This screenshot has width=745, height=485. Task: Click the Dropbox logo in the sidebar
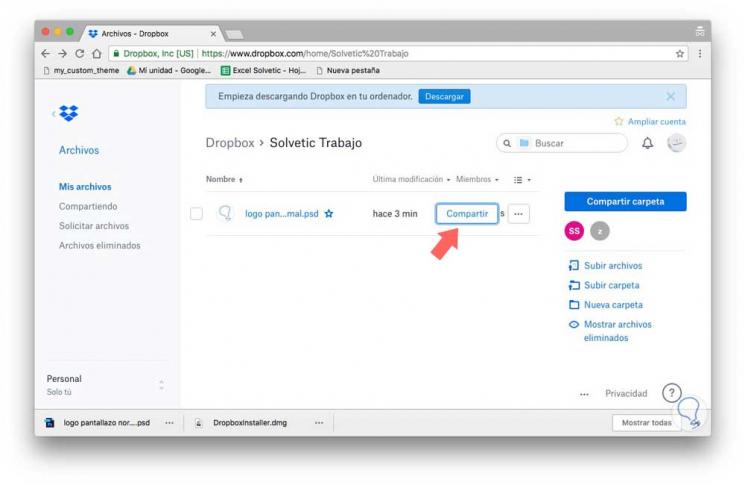pyautogui.click(x=69, y=113)
